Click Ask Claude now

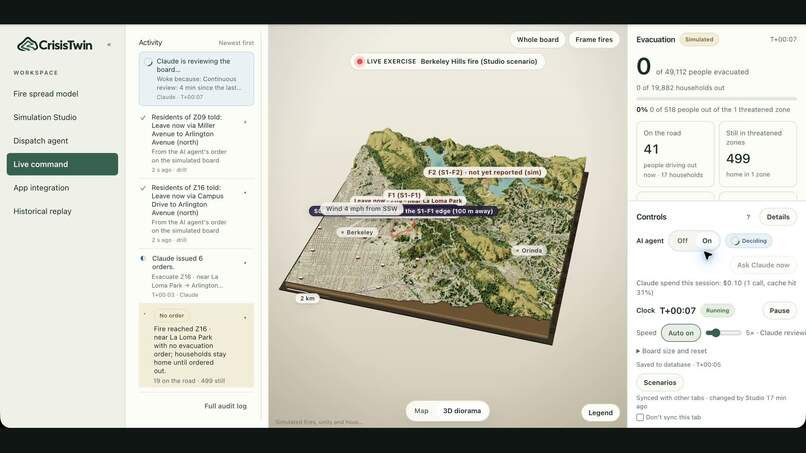(763, 265)
